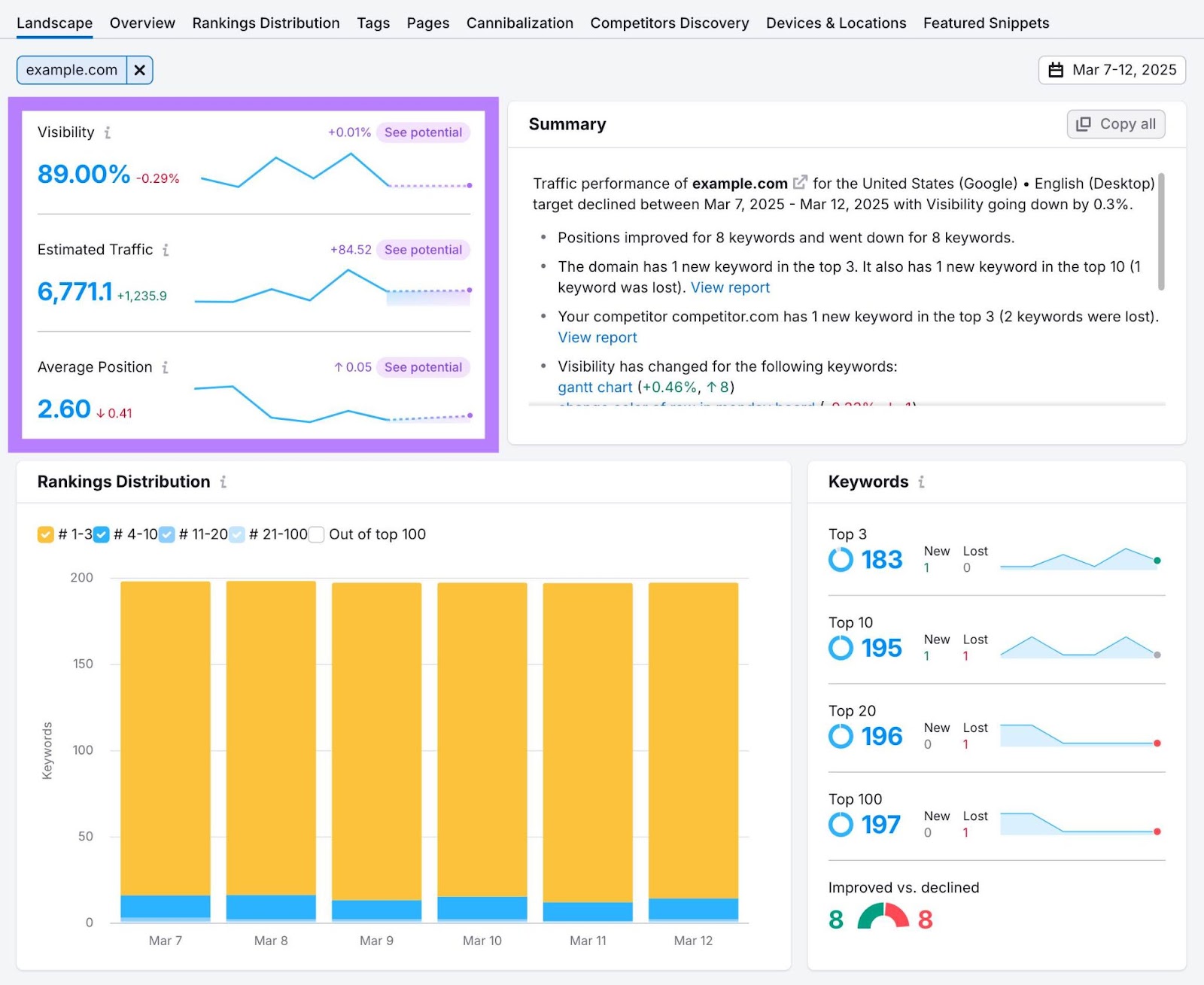
Task: Click View report for new keywords
Action: [729, 287]
